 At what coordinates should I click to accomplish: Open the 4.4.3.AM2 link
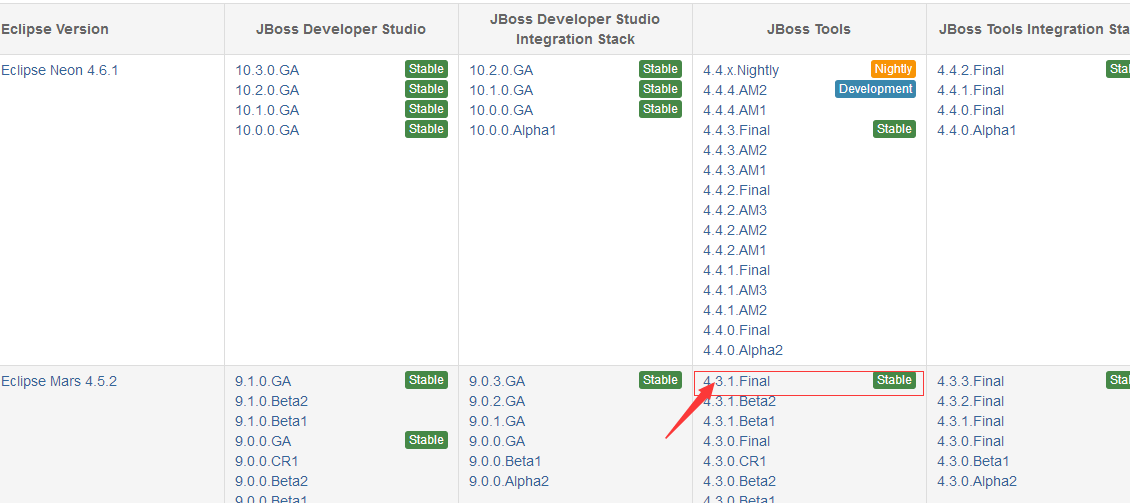click(735, 151)
